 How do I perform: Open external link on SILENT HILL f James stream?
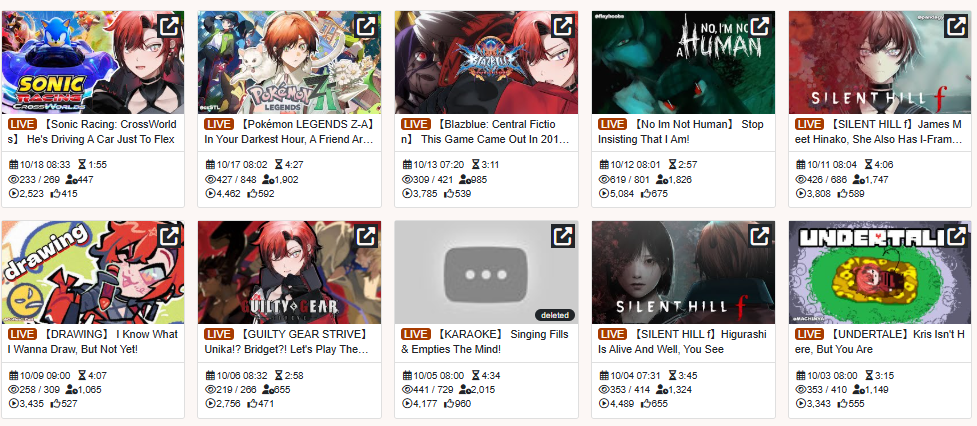tap(956, 26)
